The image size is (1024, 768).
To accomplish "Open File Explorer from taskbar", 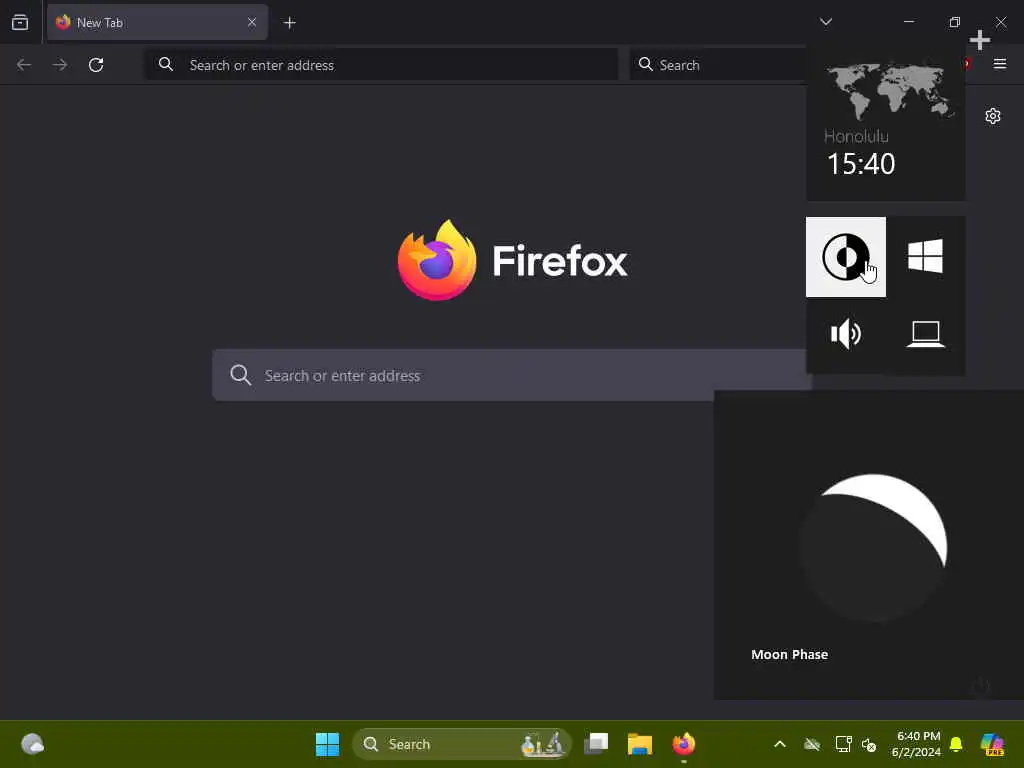I will (639, 744).
